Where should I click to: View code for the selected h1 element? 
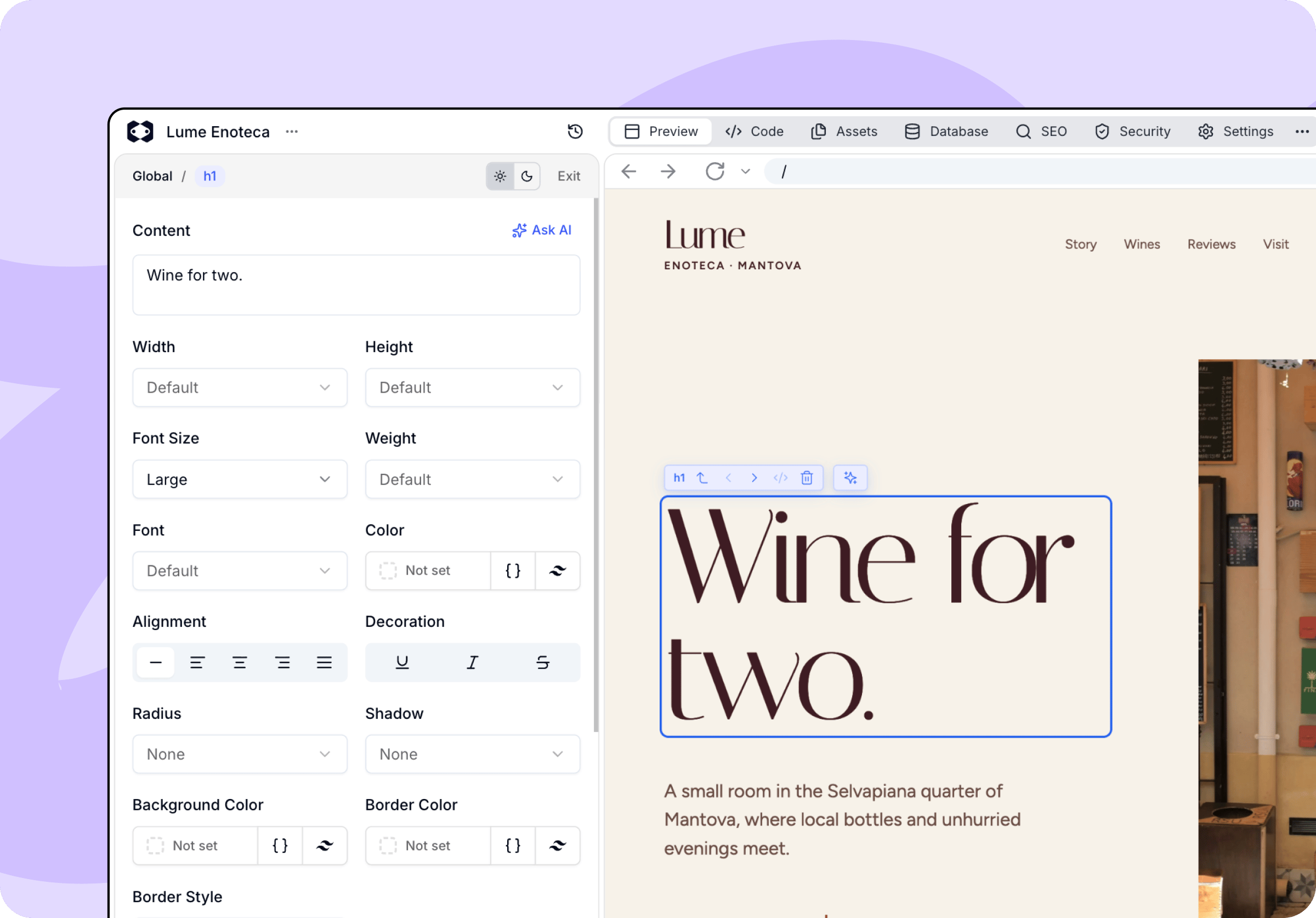pyautogui.click(x=781, y=478)
